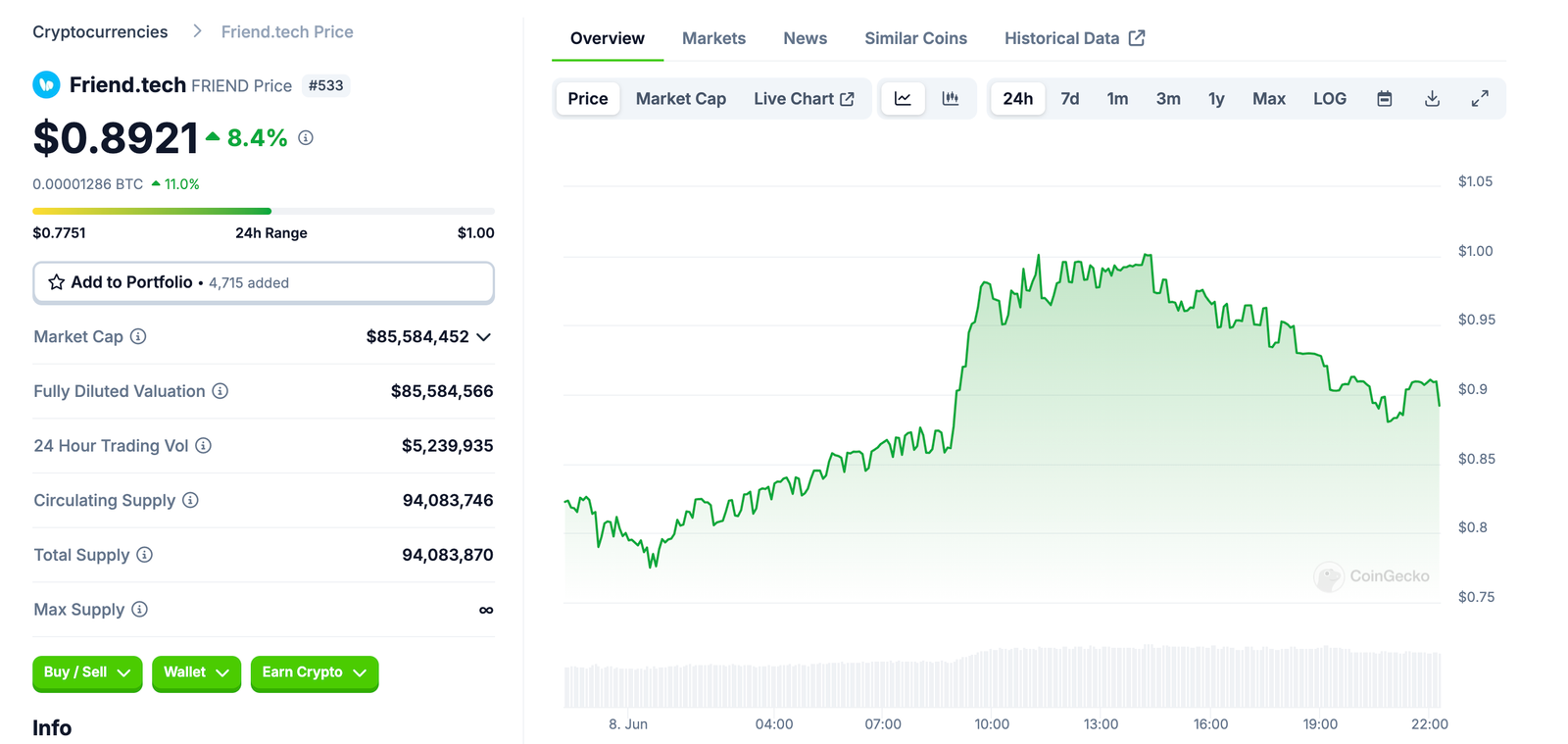Click the download chart data icon
The height and width of the screenshot is (744, 1568).
1432,99
